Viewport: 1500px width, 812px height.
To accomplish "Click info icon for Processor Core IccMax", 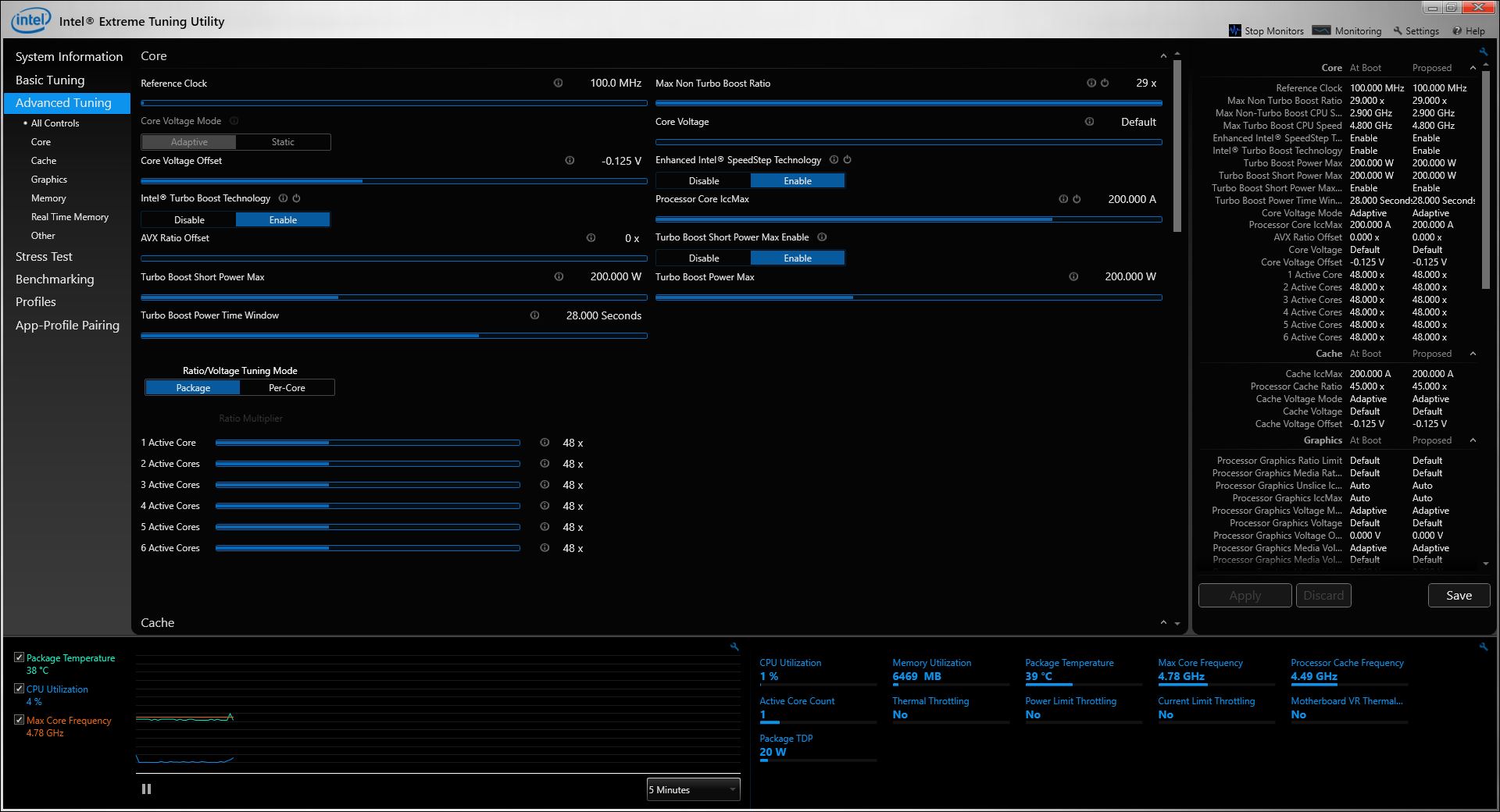I will (x=1062, y=199).
